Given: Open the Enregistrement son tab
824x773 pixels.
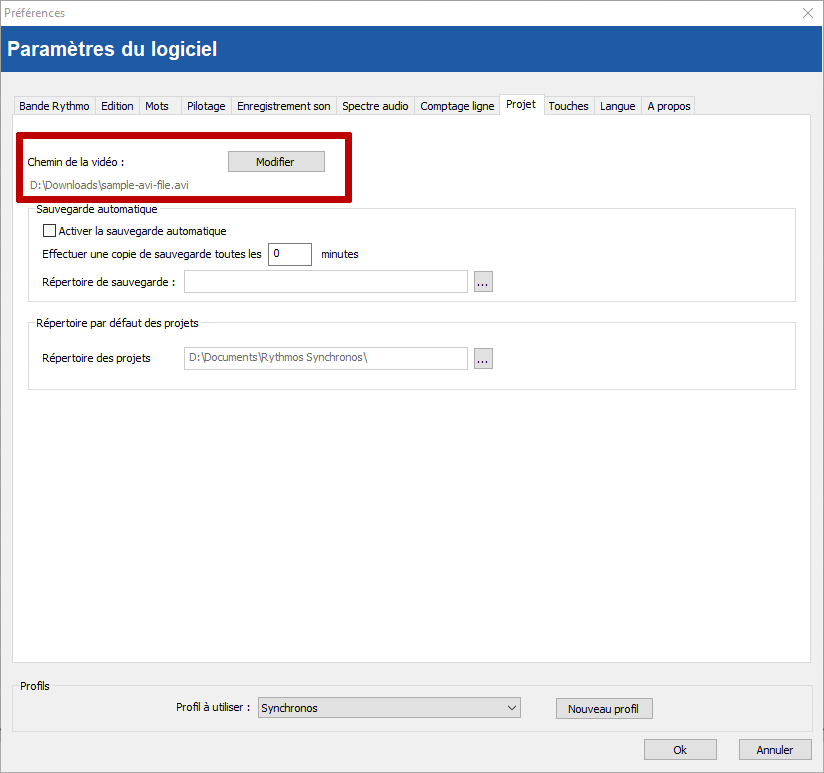Looking at the screenshot, I should point(283,106).
